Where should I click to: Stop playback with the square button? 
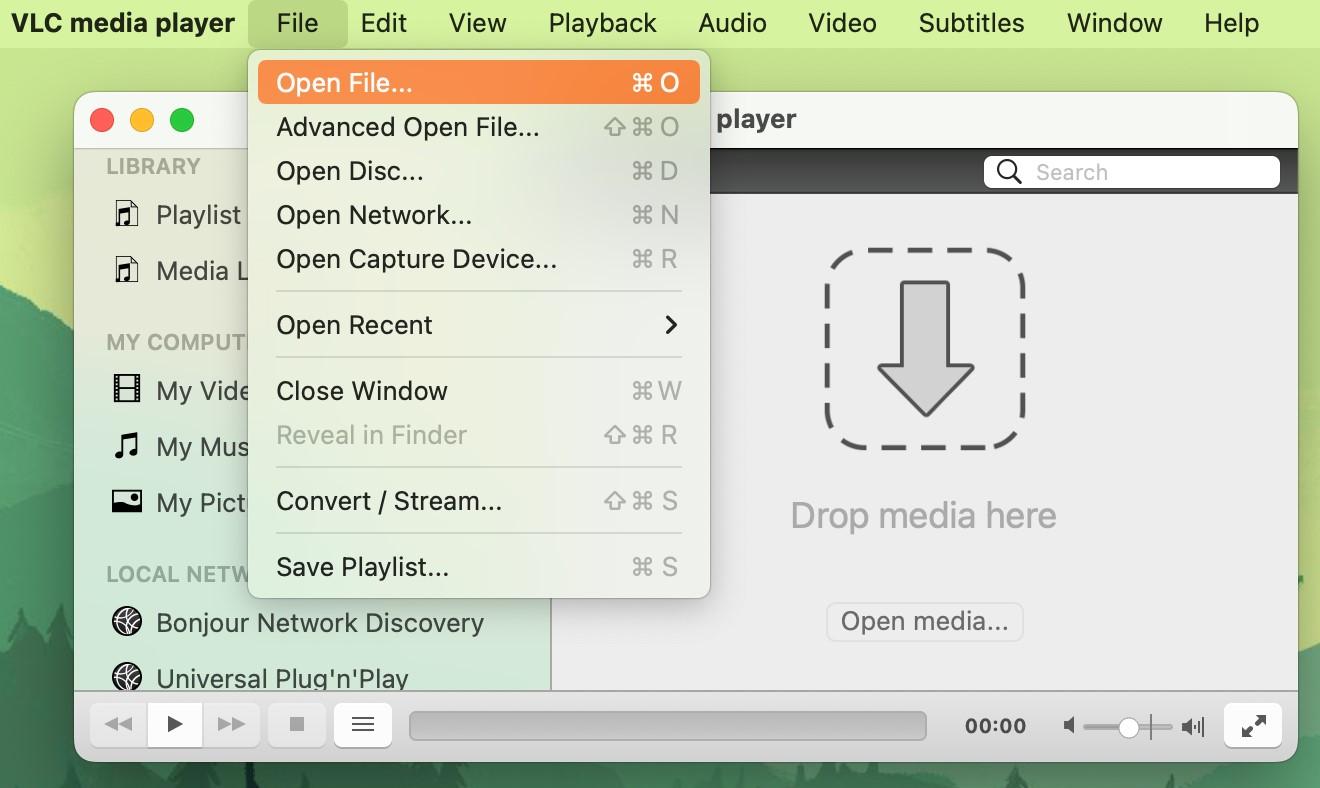296,724
